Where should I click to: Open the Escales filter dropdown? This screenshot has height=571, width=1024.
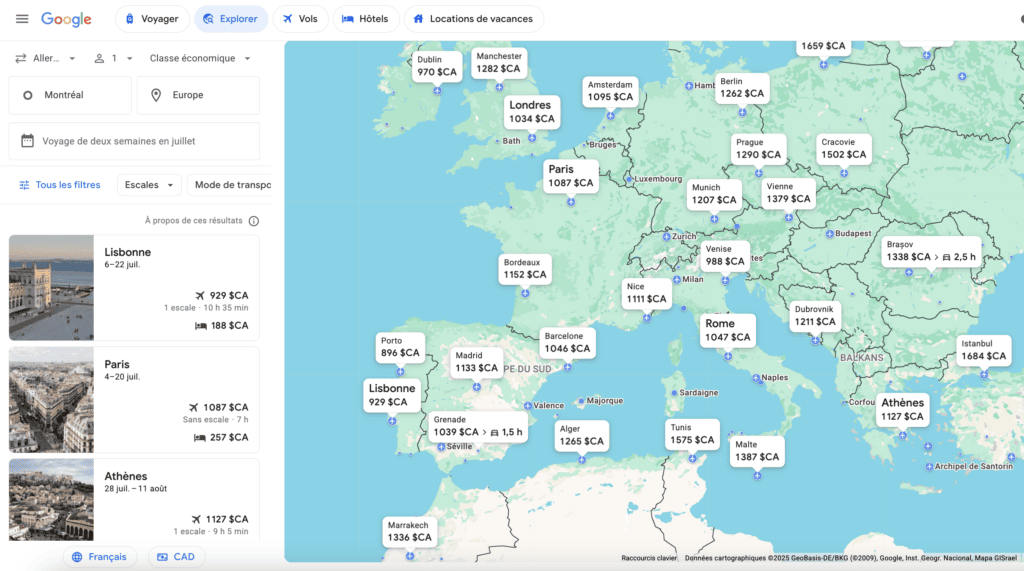150,185
